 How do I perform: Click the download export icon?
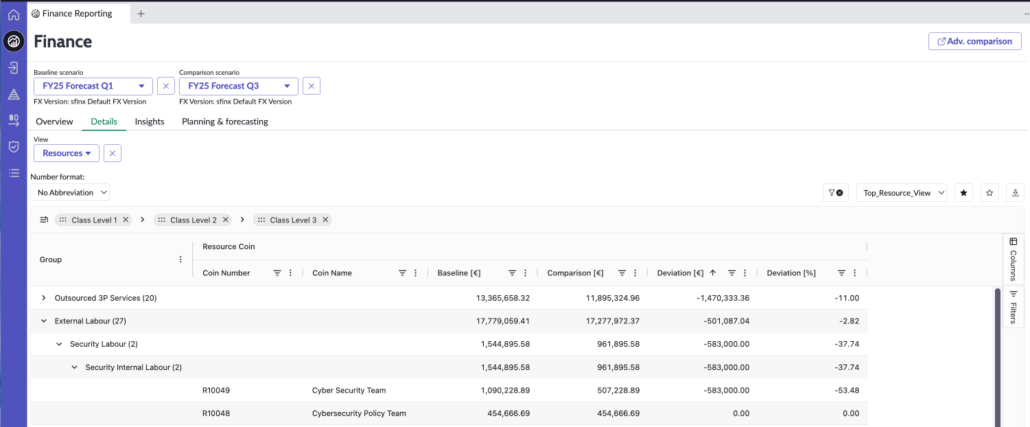click(x=1015, y=192)
